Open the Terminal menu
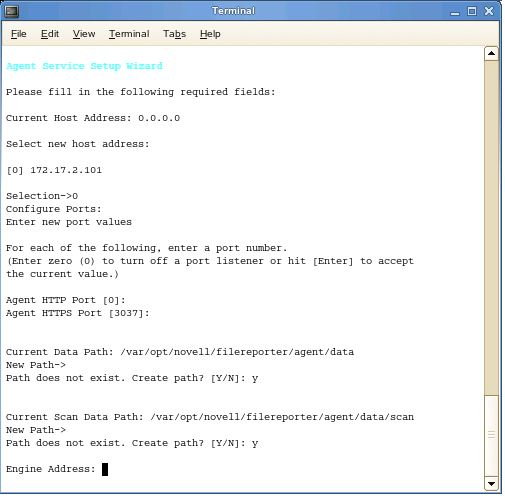505x496 pixels. 129,34
